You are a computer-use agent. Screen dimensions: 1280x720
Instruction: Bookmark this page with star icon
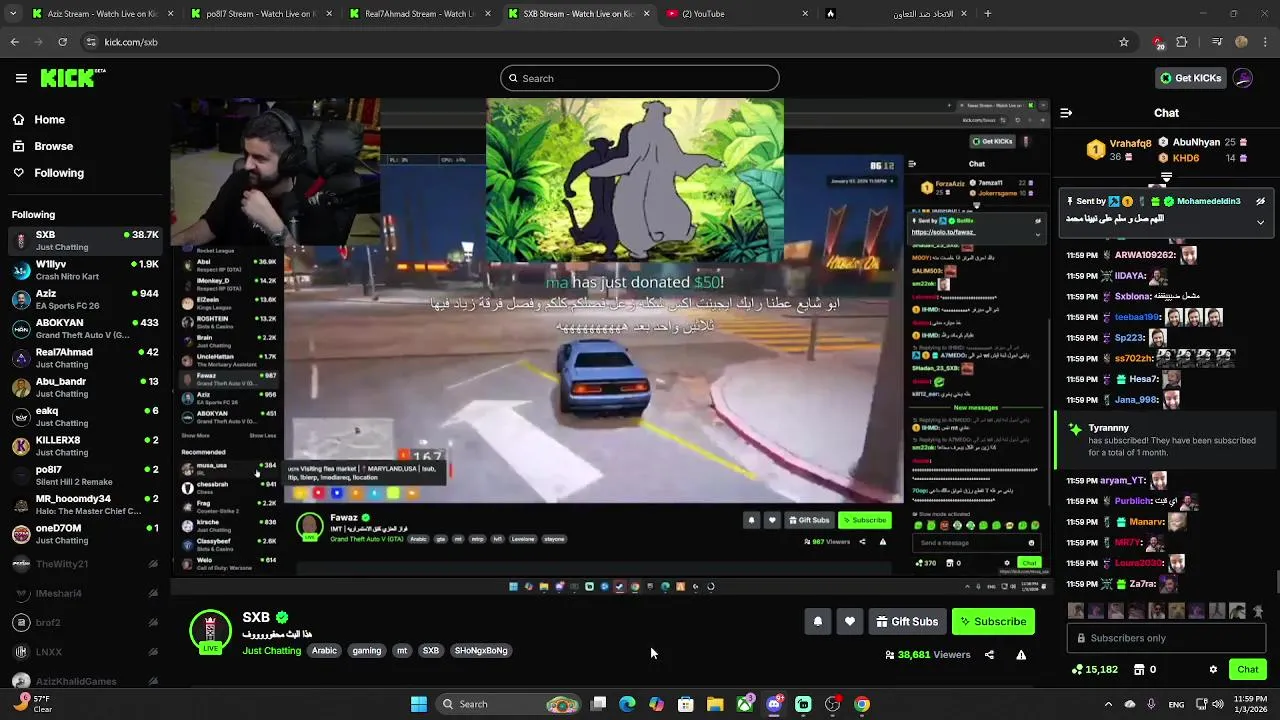click(1124, 42)
